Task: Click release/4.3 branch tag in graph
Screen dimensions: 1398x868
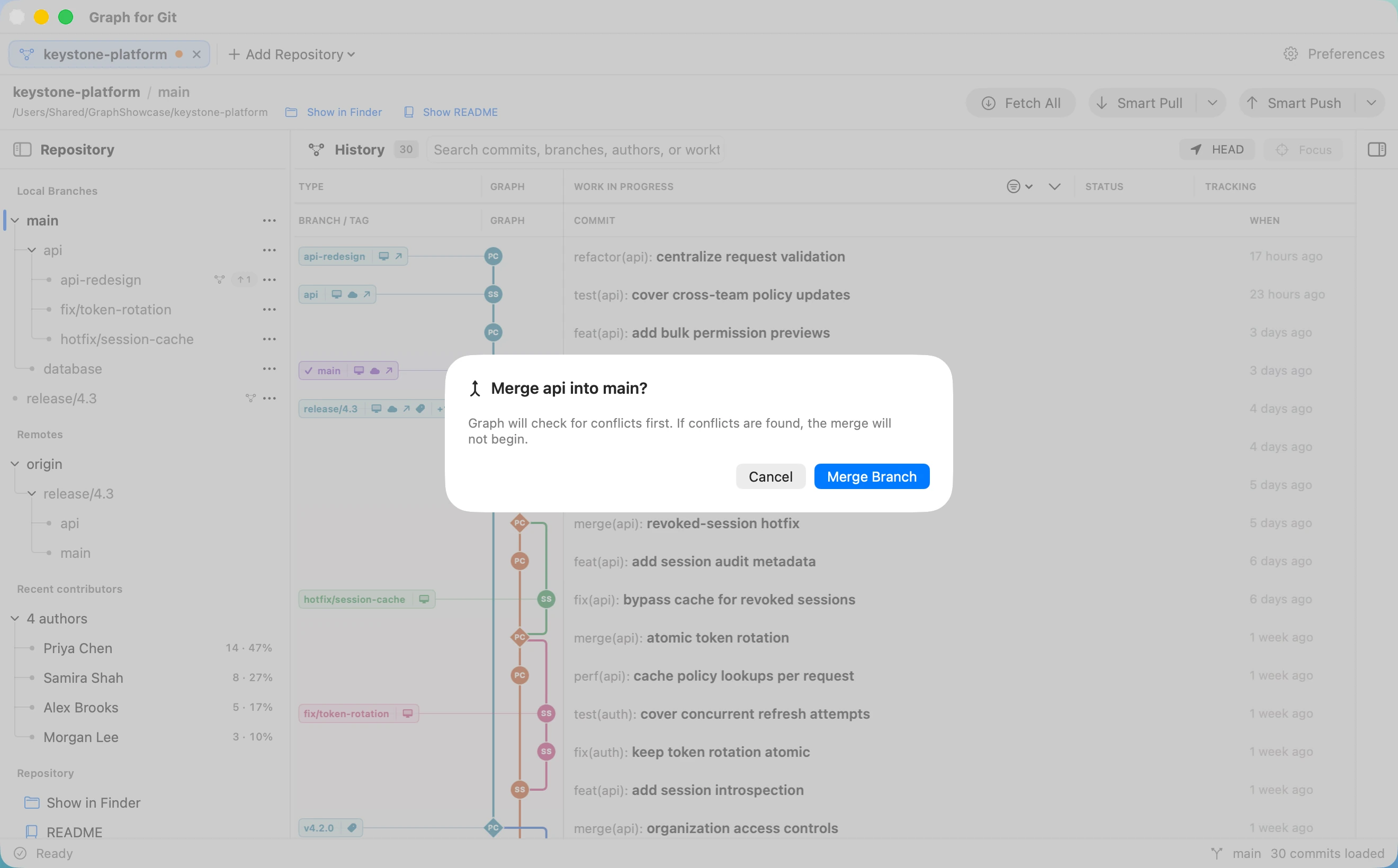Action: pyautogui.click(x=371, y=409)
